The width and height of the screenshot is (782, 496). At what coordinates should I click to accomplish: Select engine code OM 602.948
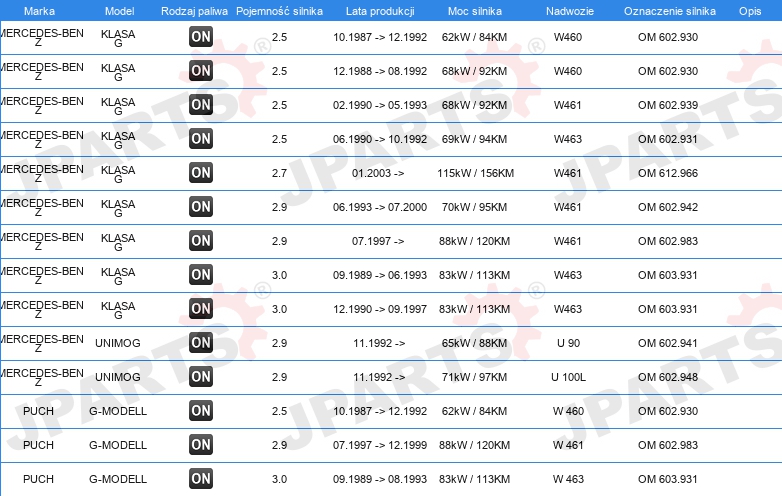[668, 377]
